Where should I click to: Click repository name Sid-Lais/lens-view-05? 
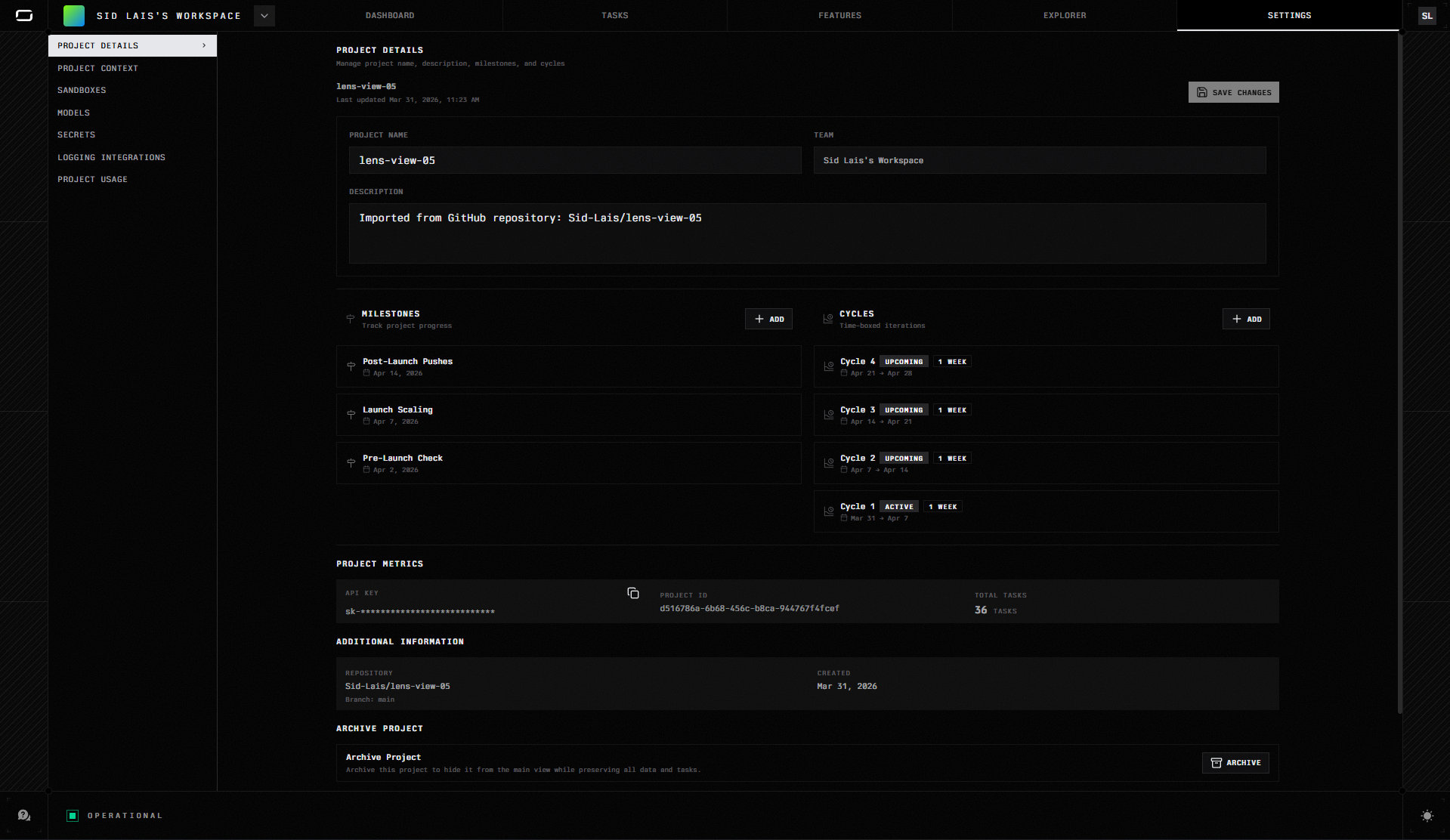click(397, 686)
